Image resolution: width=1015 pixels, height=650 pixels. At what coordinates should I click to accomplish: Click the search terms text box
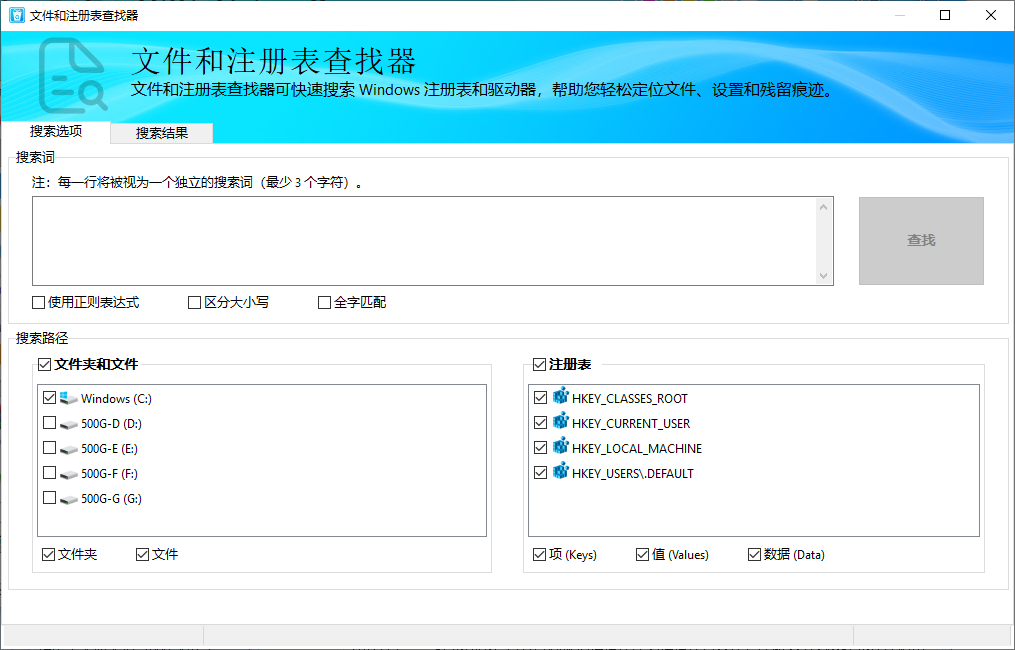(x=424, y=241)
